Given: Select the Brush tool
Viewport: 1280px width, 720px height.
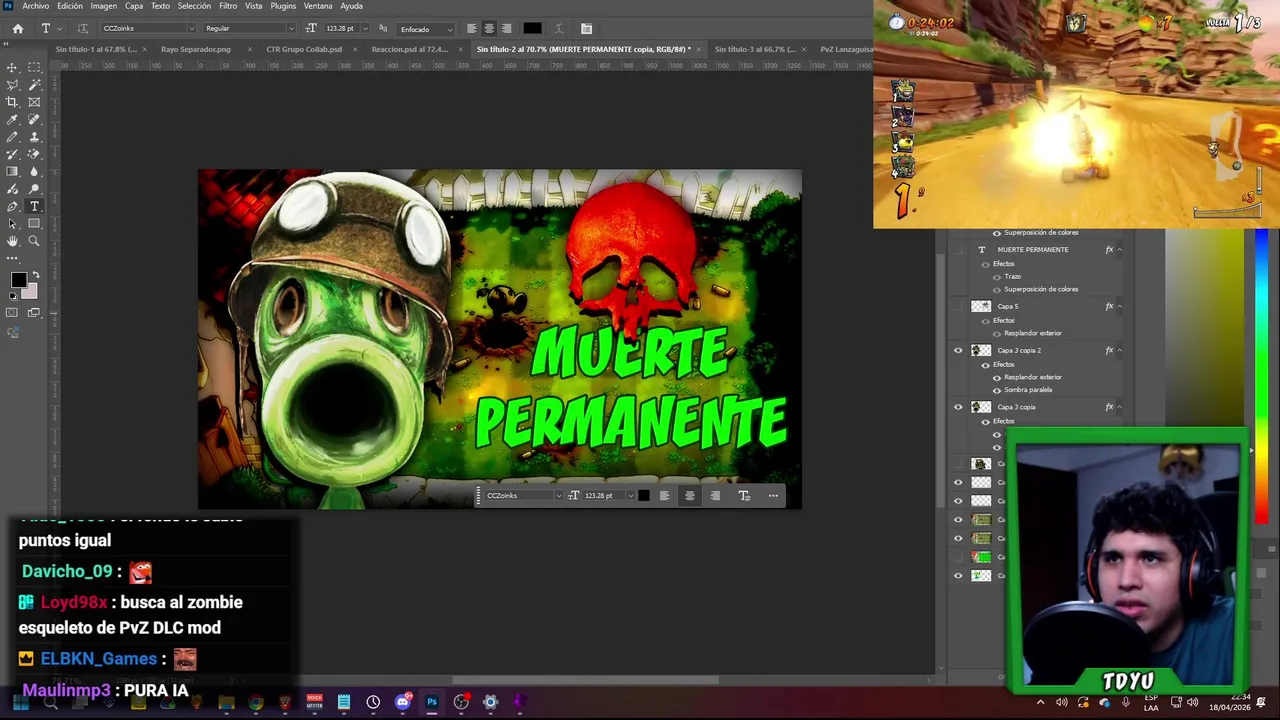Looking at the screenshot, I should [x=12, y=137].
